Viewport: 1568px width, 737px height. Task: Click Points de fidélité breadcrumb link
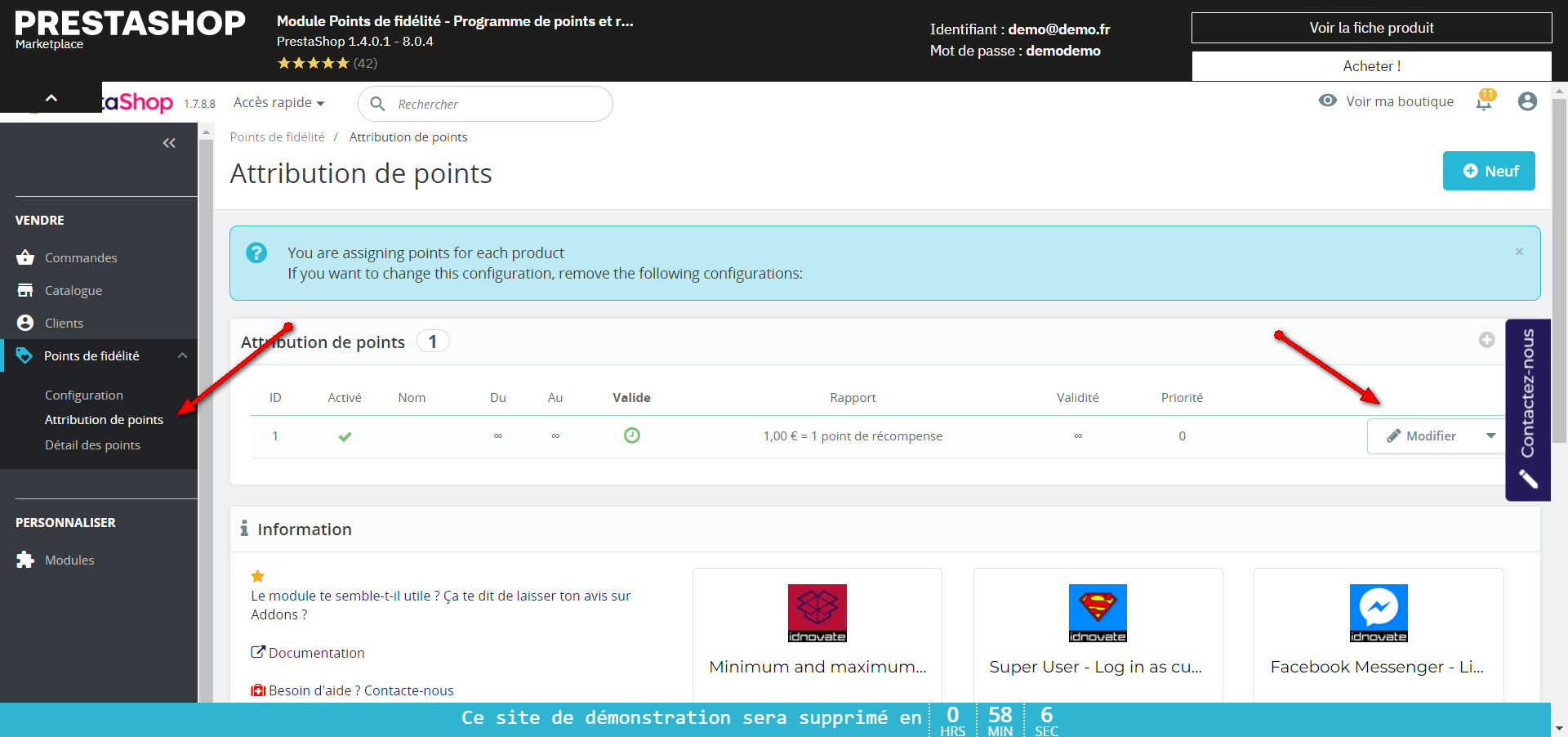pyautogui.click(x=277, y=137)
